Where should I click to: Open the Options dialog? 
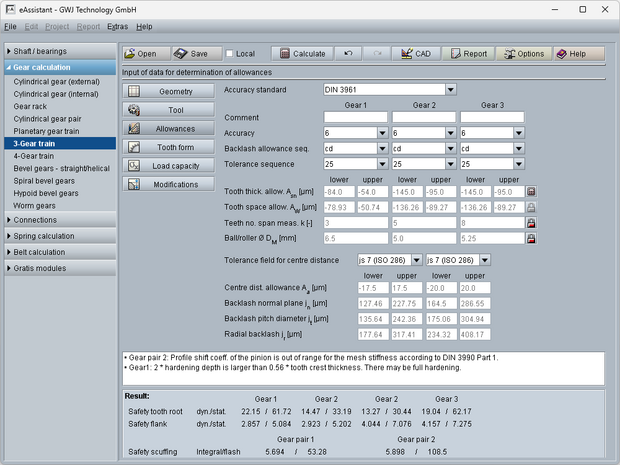point(523,53)
